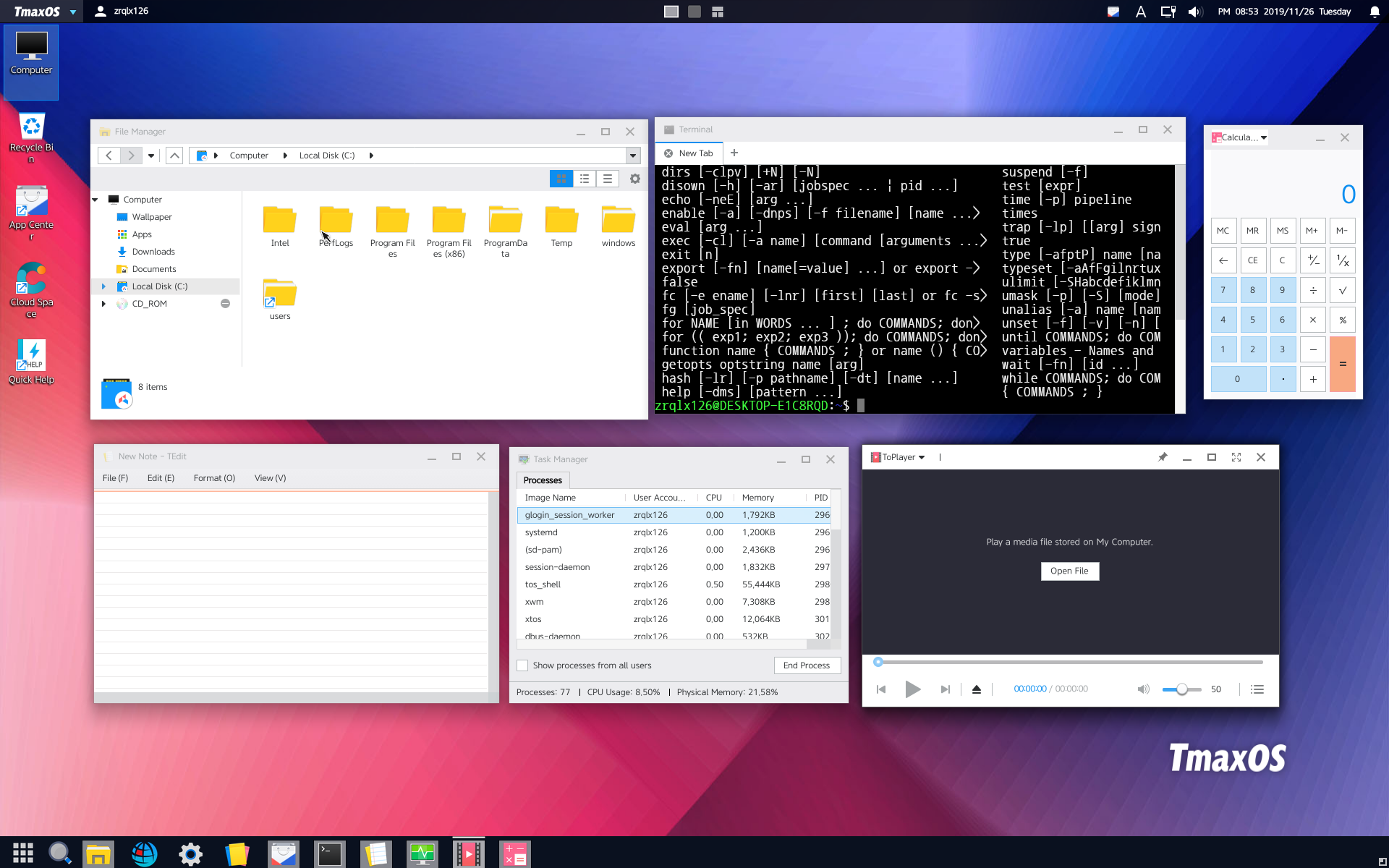Open the taskbar search magnifier
This screenshot has width=1389, height=868.
click(x=60, y=853)
